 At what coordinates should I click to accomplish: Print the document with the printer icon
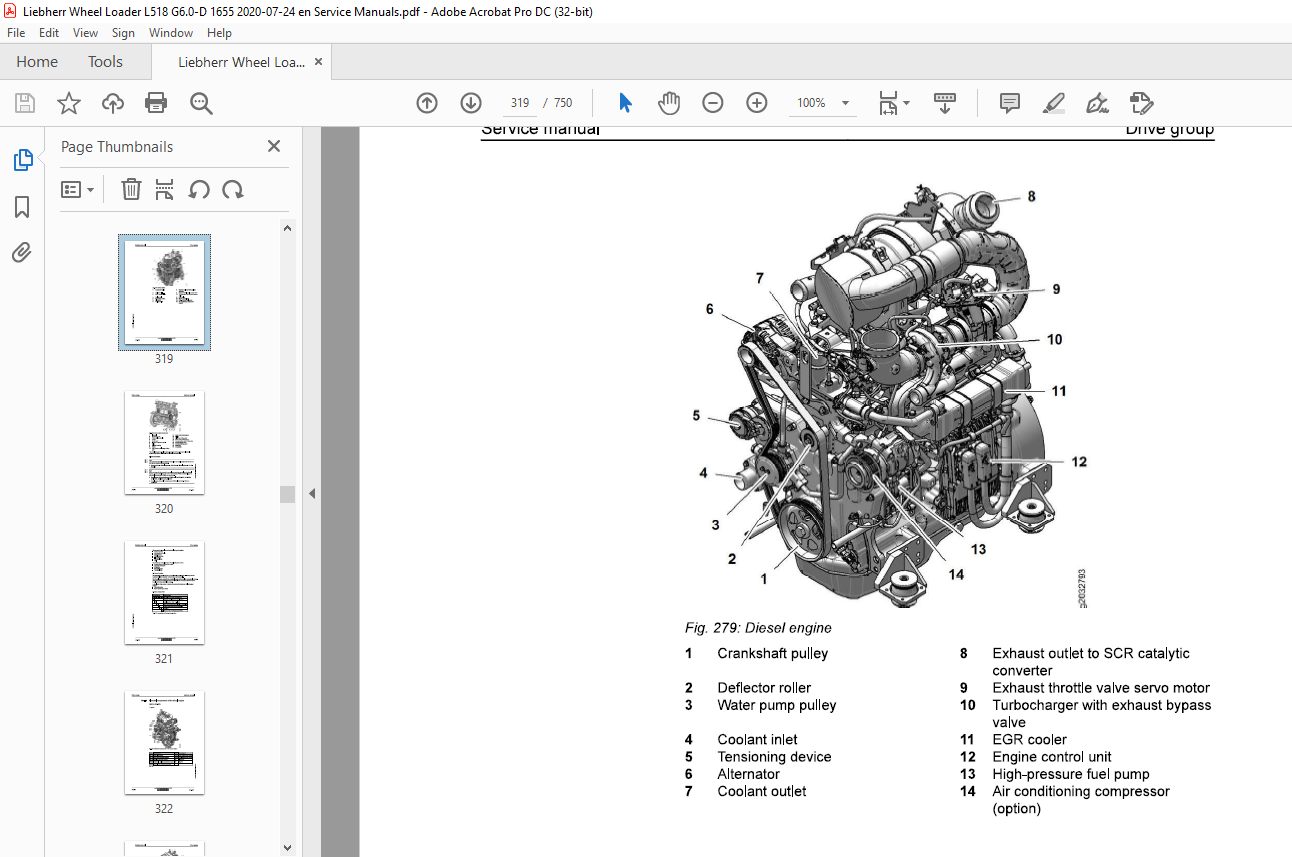156,103
